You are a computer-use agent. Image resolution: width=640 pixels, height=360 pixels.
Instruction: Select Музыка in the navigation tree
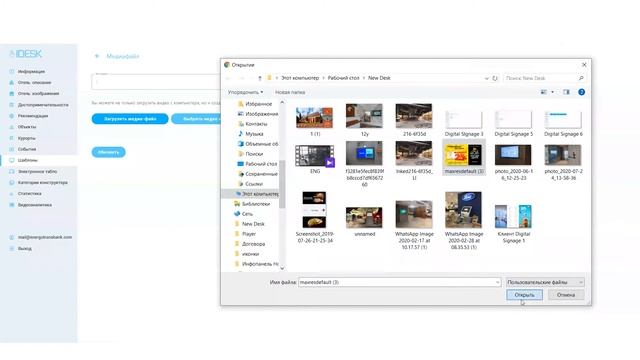(254, 134)
